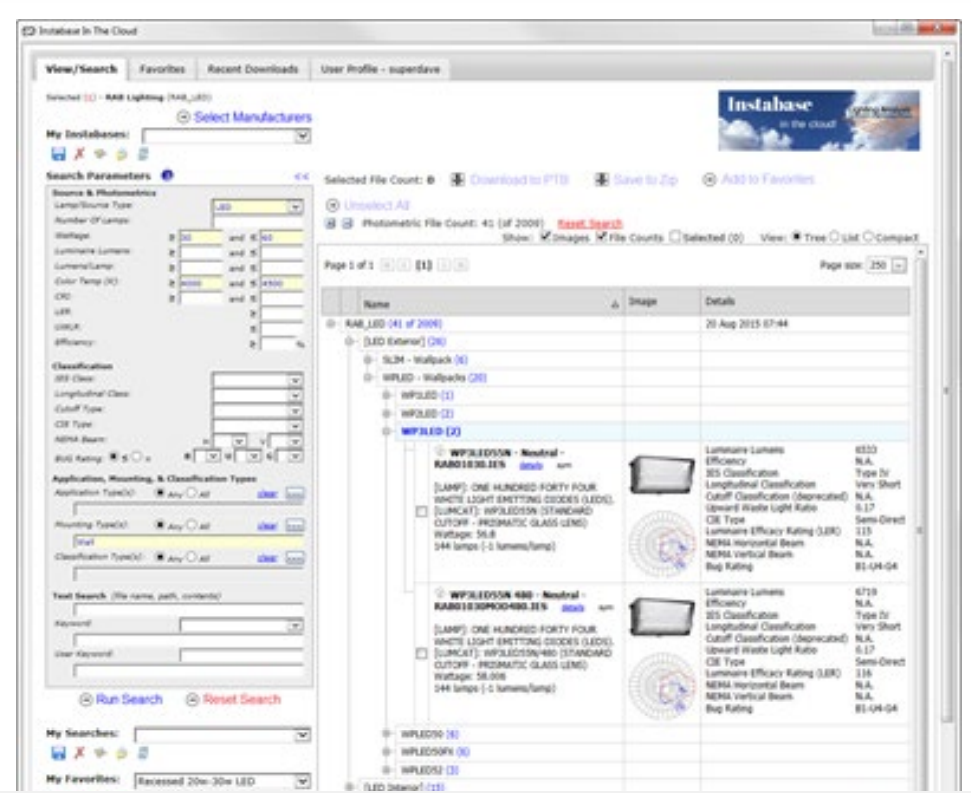Click the Unselect All icon
Image resolution: width=971 pixels, height=793 pixels.
(x=334, y=201)
